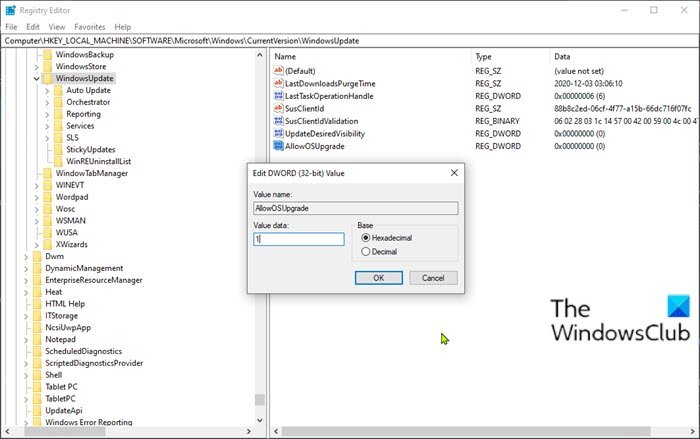Click the ScriptedDiagnosticsProvider key
This screenshot has height=439, width=700.
pos(94,363)
